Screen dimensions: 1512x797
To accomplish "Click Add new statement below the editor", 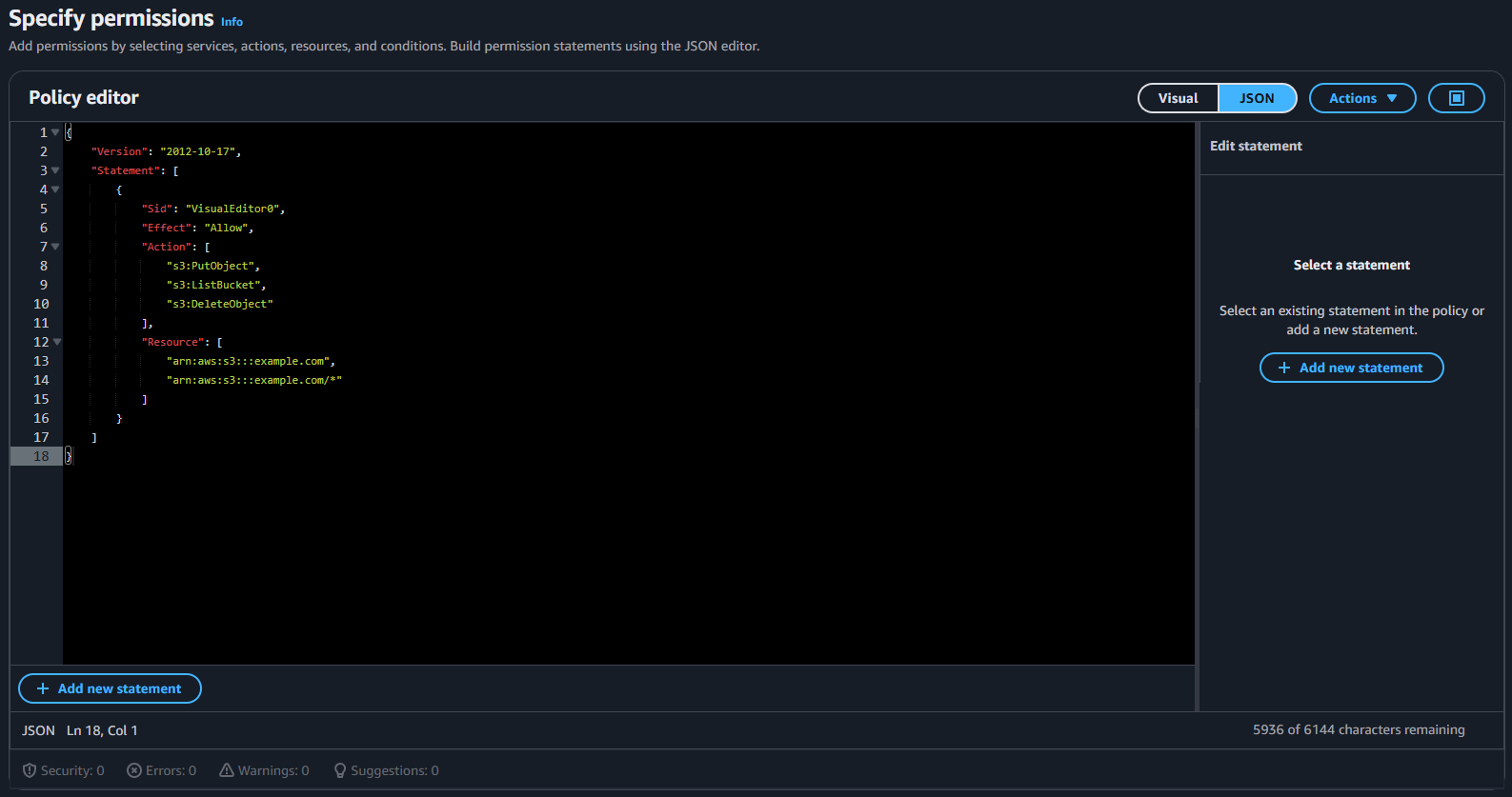I will [x=110, y=688].
